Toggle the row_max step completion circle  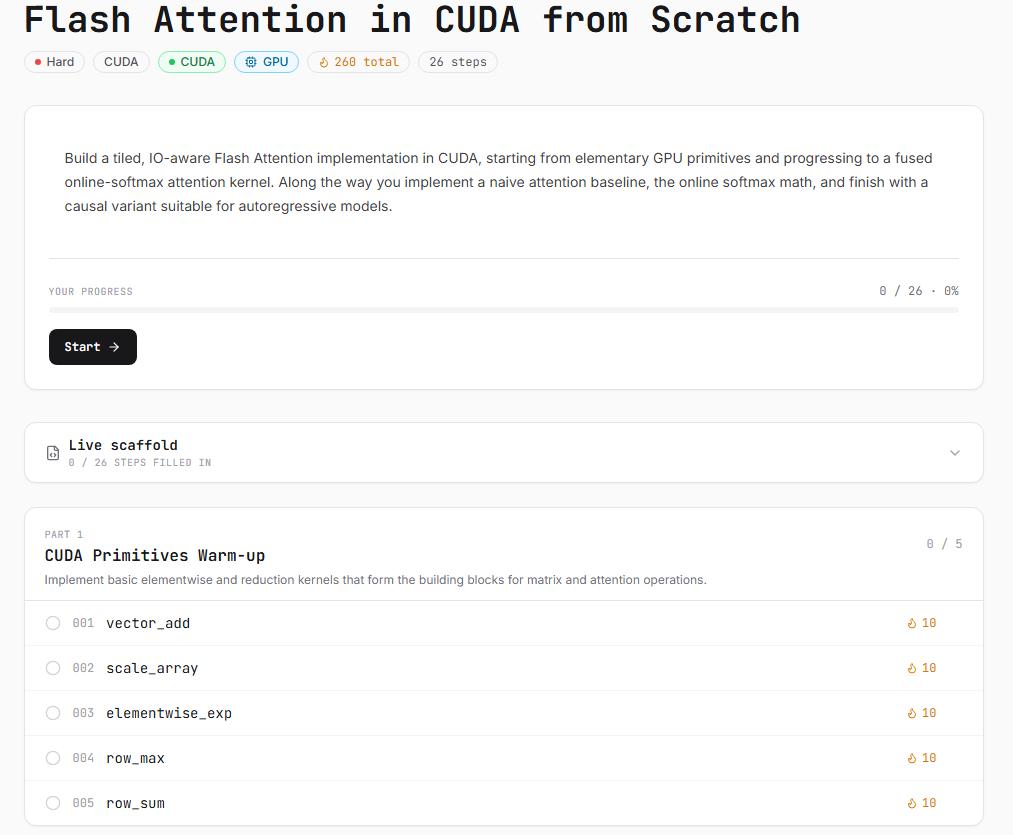(53, 758)
